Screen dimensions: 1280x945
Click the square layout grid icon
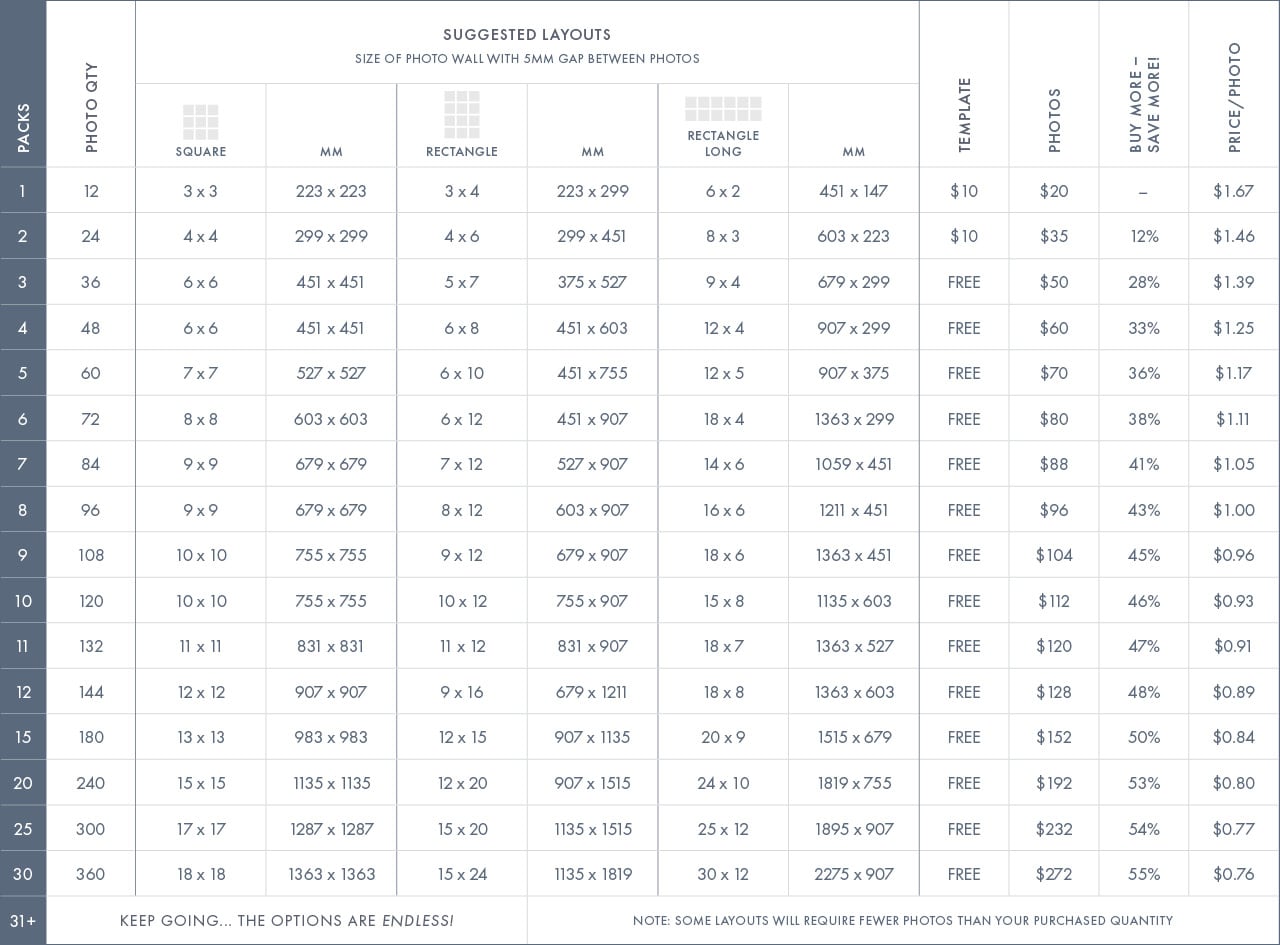200,122
